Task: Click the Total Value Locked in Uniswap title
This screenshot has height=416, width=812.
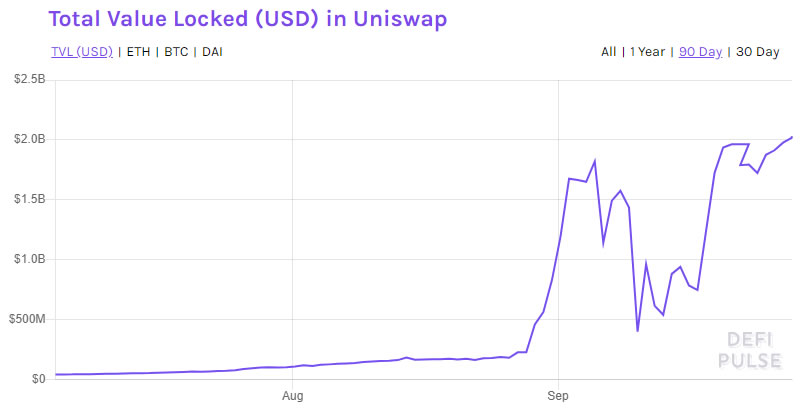Action: [x=248, y=19]
